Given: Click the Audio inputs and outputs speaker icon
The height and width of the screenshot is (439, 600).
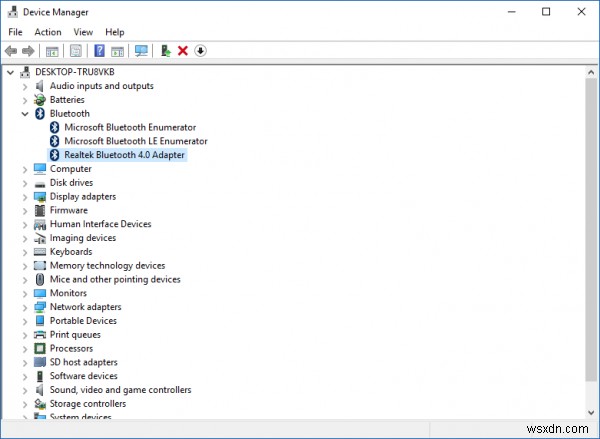Looking at the screenshot, I should pos(39,86).
